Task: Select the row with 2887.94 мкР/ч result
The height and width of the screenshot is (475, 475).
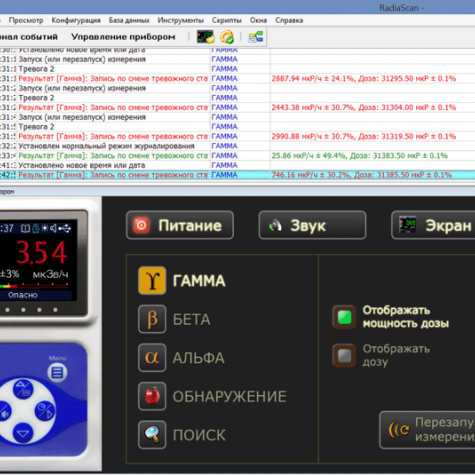Action: (x=237, y=78)
